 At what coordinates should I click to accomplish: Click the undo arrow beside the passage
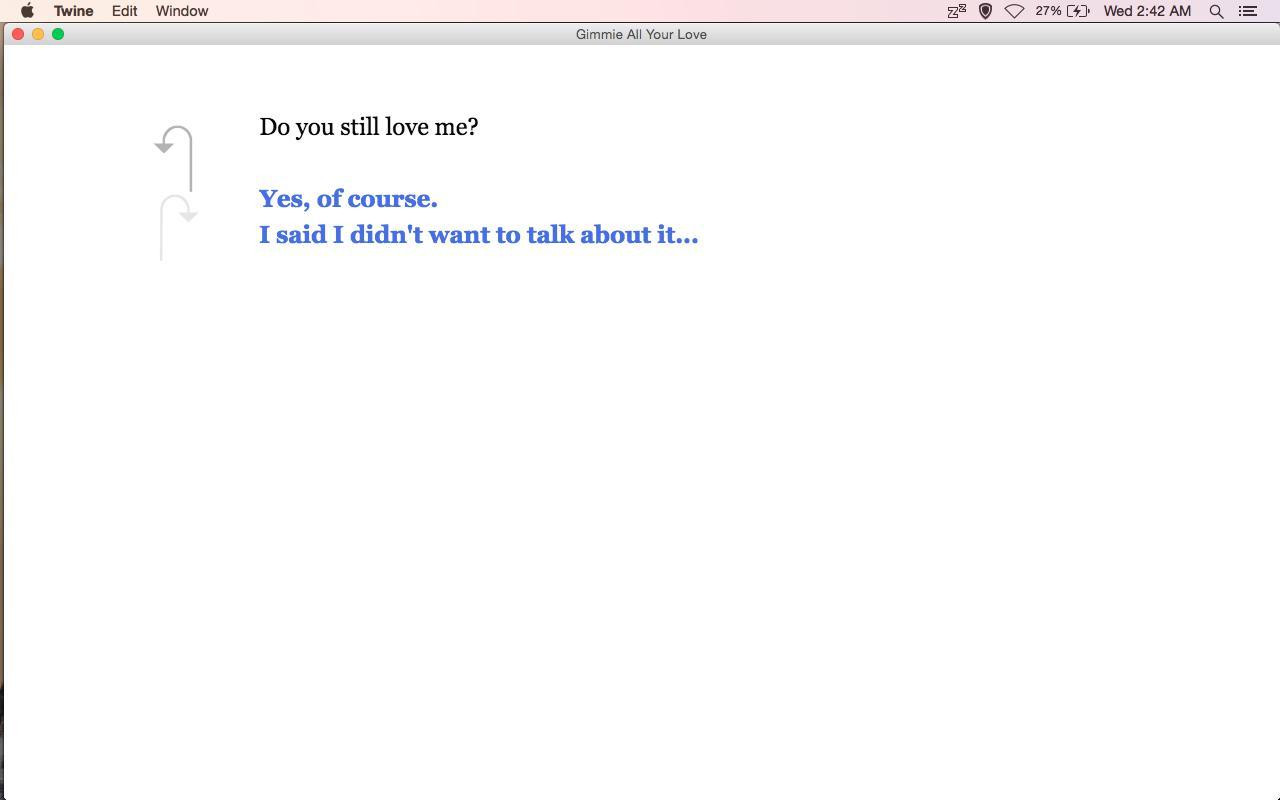tap(174, 158)
